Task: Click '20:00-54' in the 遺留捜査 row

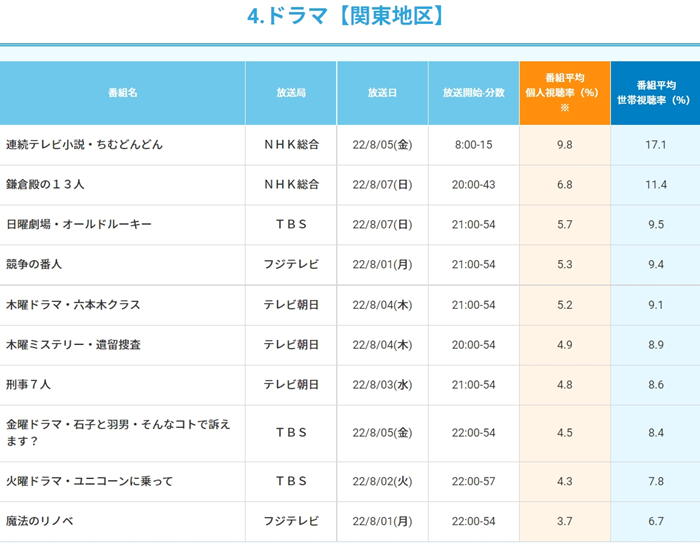Action: tap(474, 345)
